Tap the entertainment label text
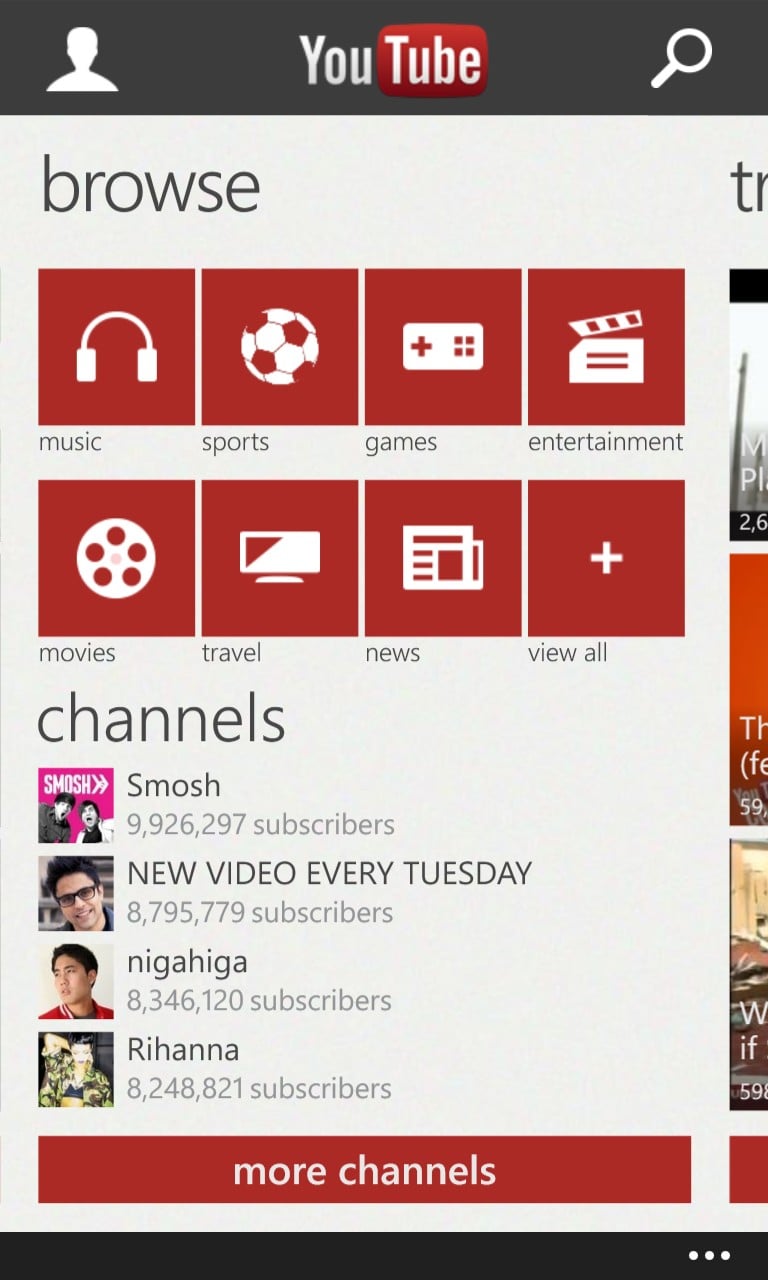Screen dimensions: 768x1280 606,442
